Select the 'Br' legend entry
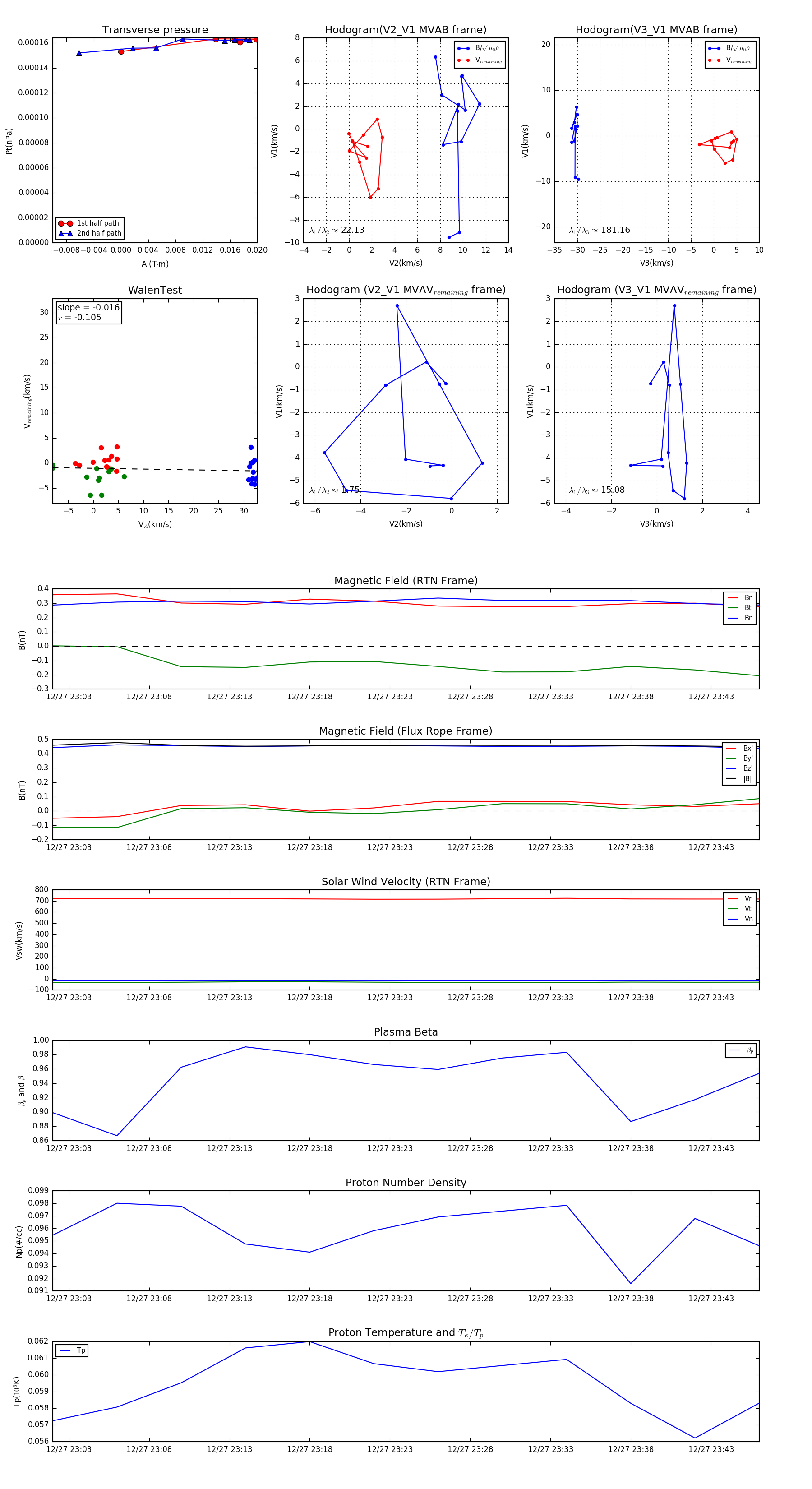Image resolution: width=812 pixels, height=1489 pixels. (740, 598)
